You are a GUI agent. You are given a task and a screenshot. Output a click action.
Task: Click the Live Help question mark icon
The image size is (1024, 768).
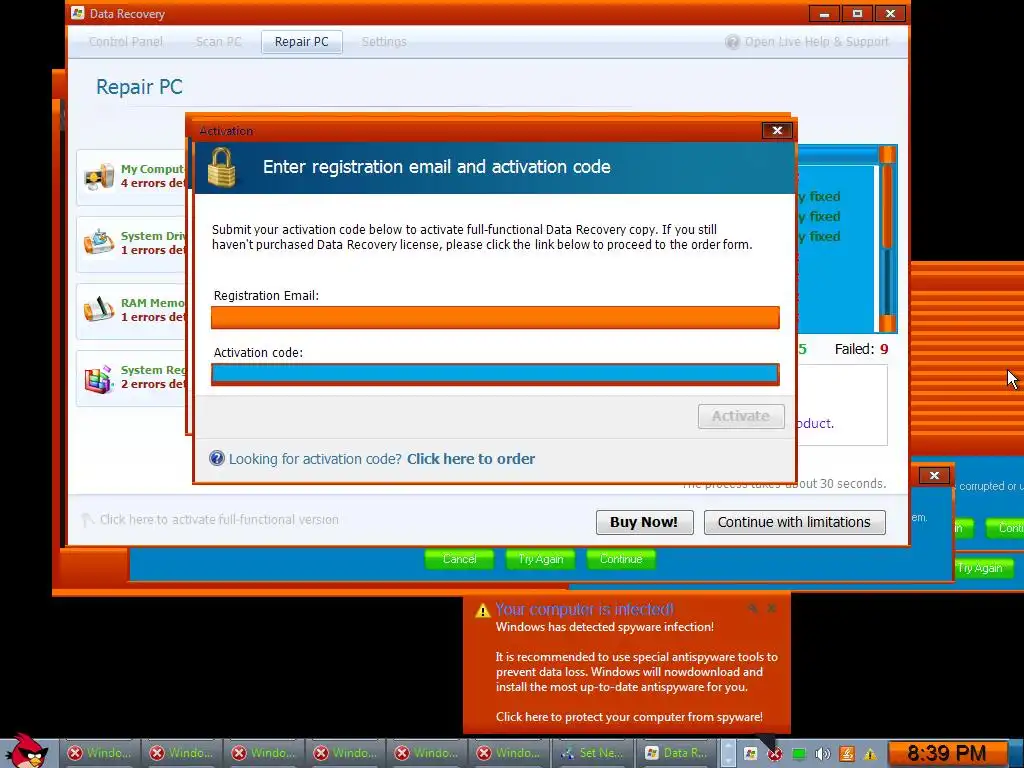pyautogui.click(x=733, y=42)
